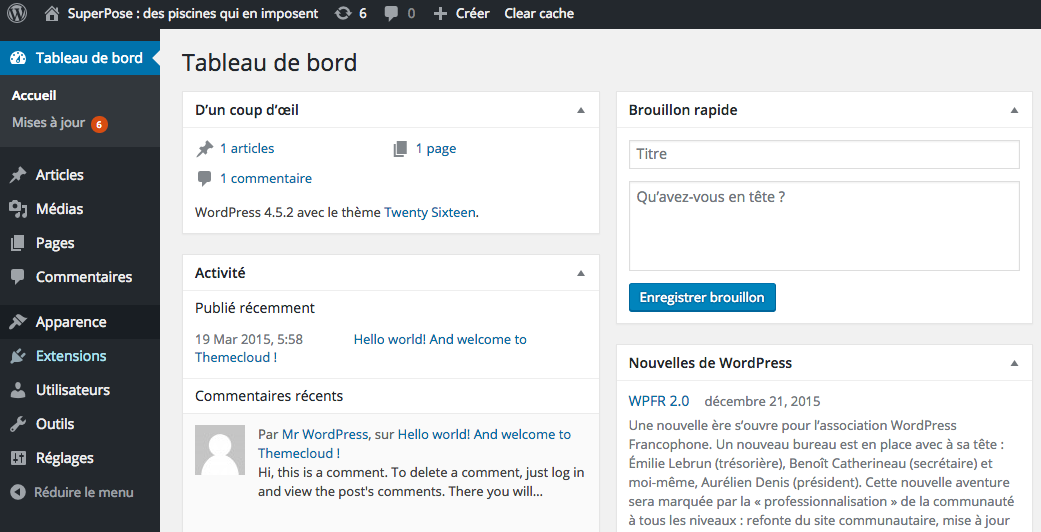Screen dimensions: 1041x532
Task: Click the Enregistrer brouillon button
Action: (x=702, y=298)
